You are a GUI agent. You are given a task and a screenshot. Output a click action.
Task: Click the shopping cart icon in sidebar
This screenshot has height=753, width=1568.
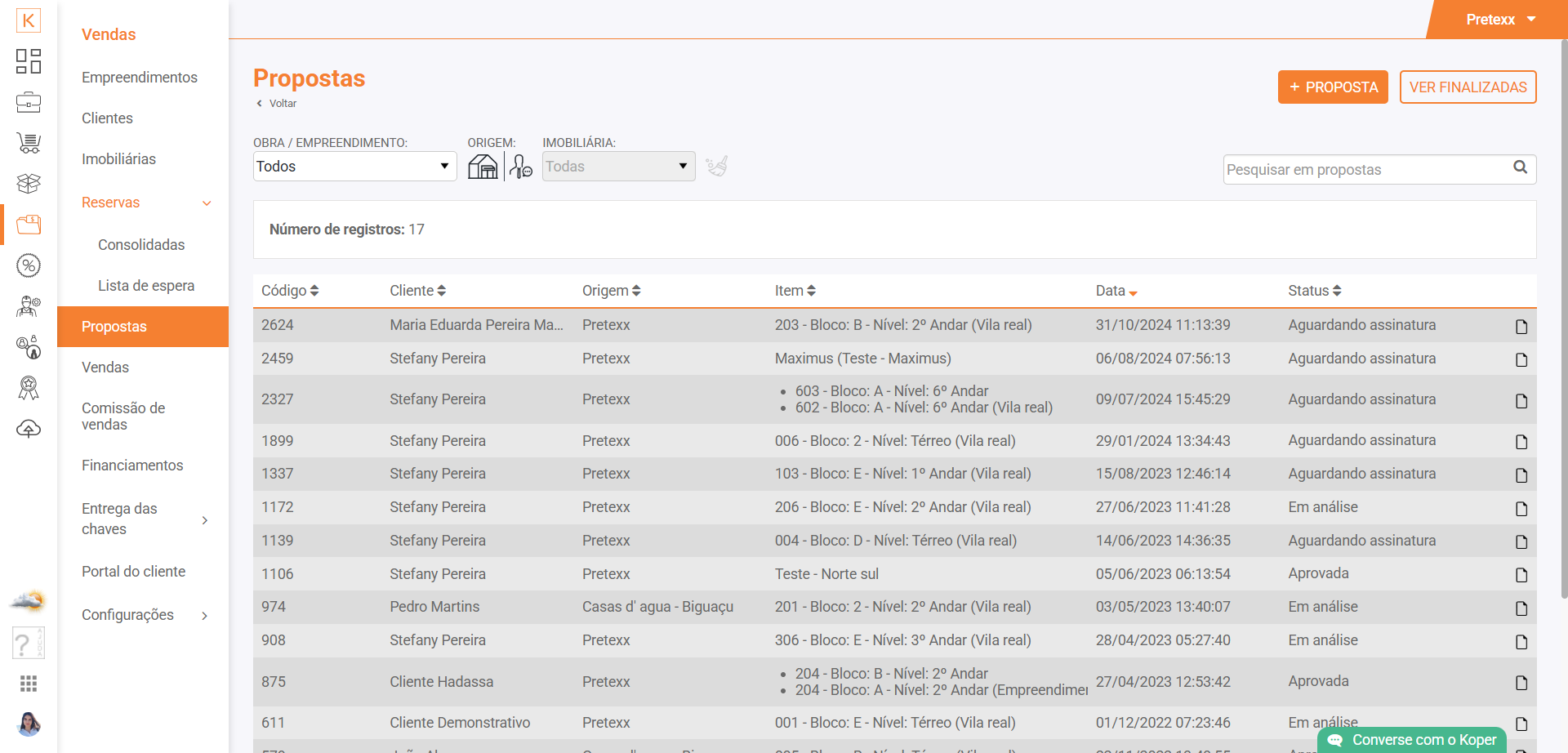point(29,143)
